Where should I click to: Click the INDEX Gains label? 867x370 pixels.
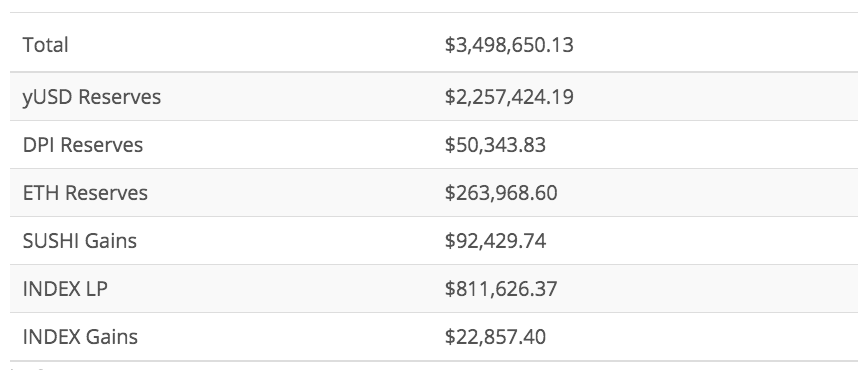(x=80, y=337)
